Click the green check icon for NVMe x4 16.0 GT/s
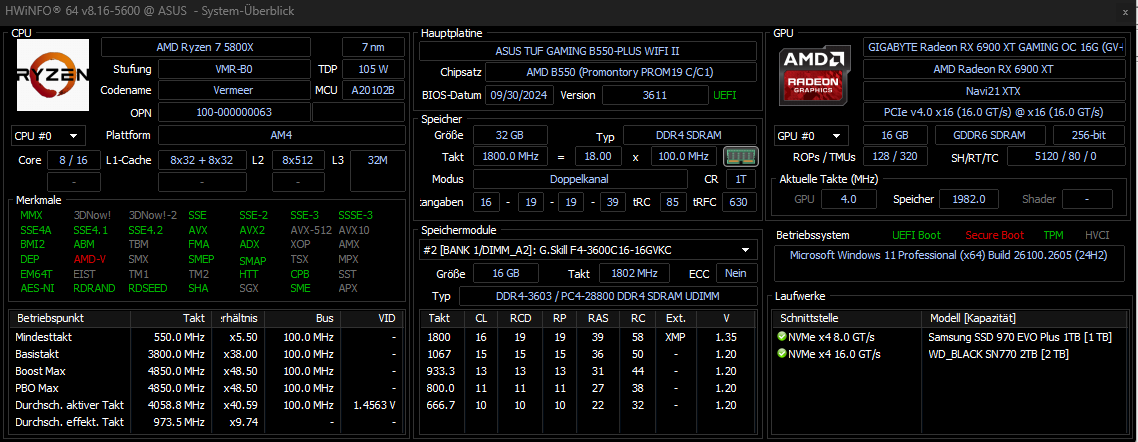 (782, 353)
